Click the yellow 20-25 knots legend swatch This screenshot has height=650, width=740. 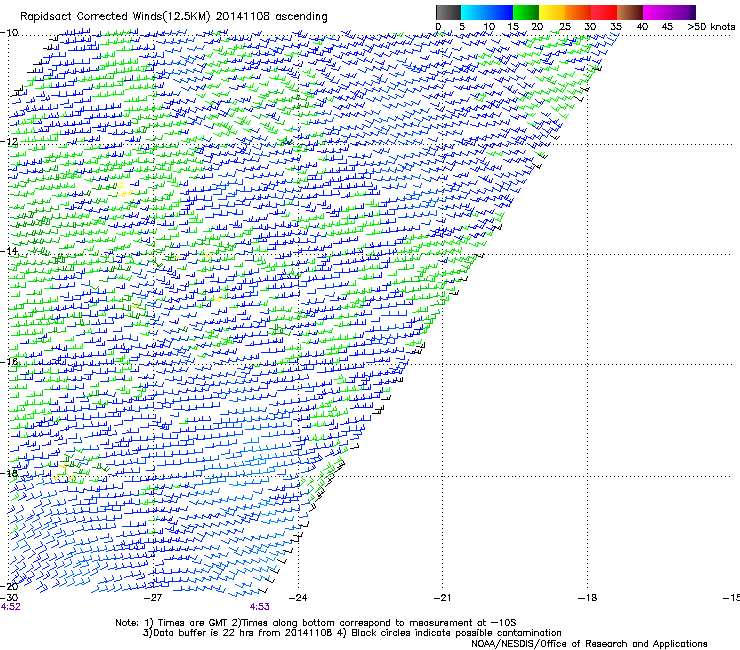coord(552,12)
